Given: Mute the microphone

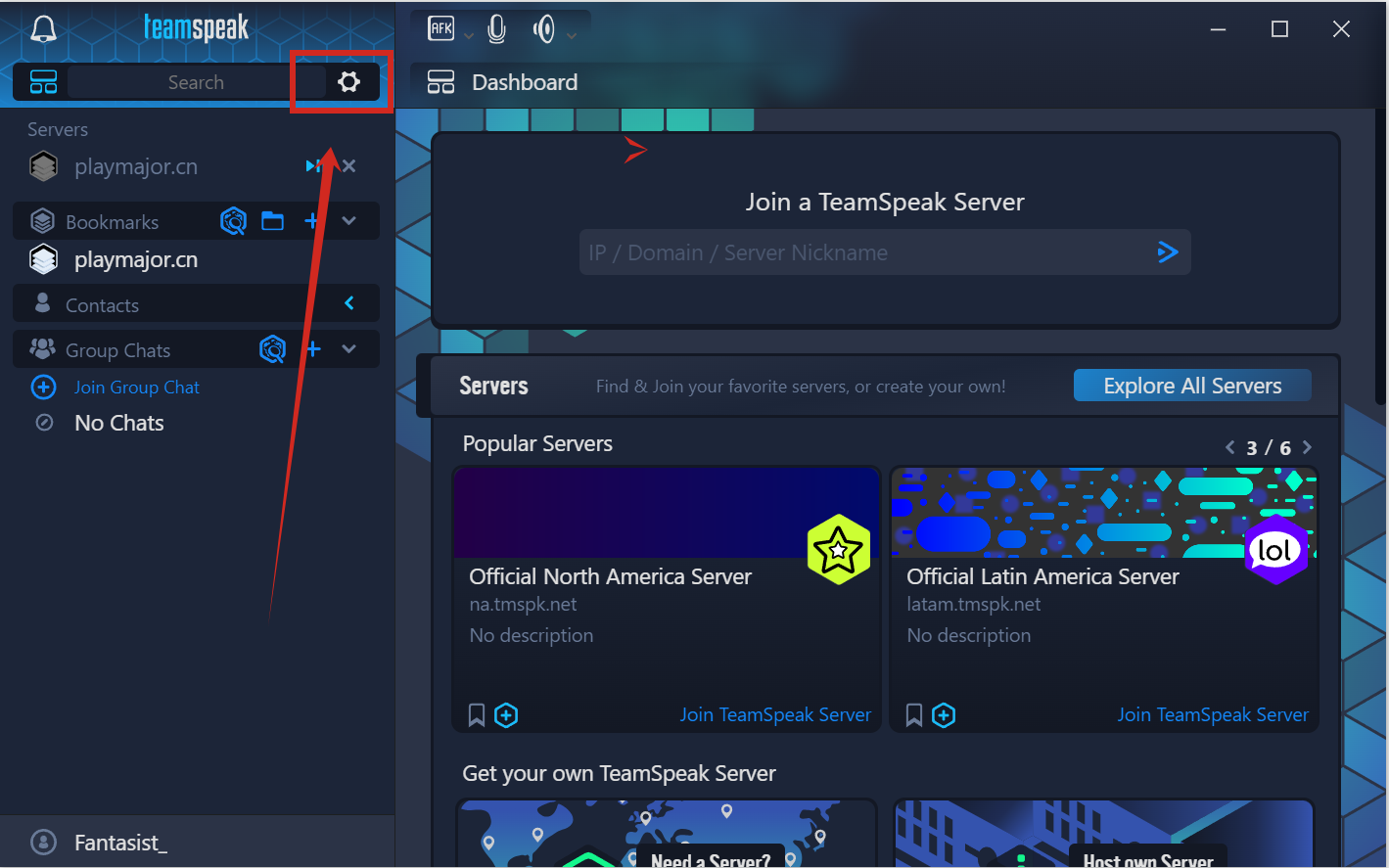Looking at the screenshot, I should tap(497, 29).
